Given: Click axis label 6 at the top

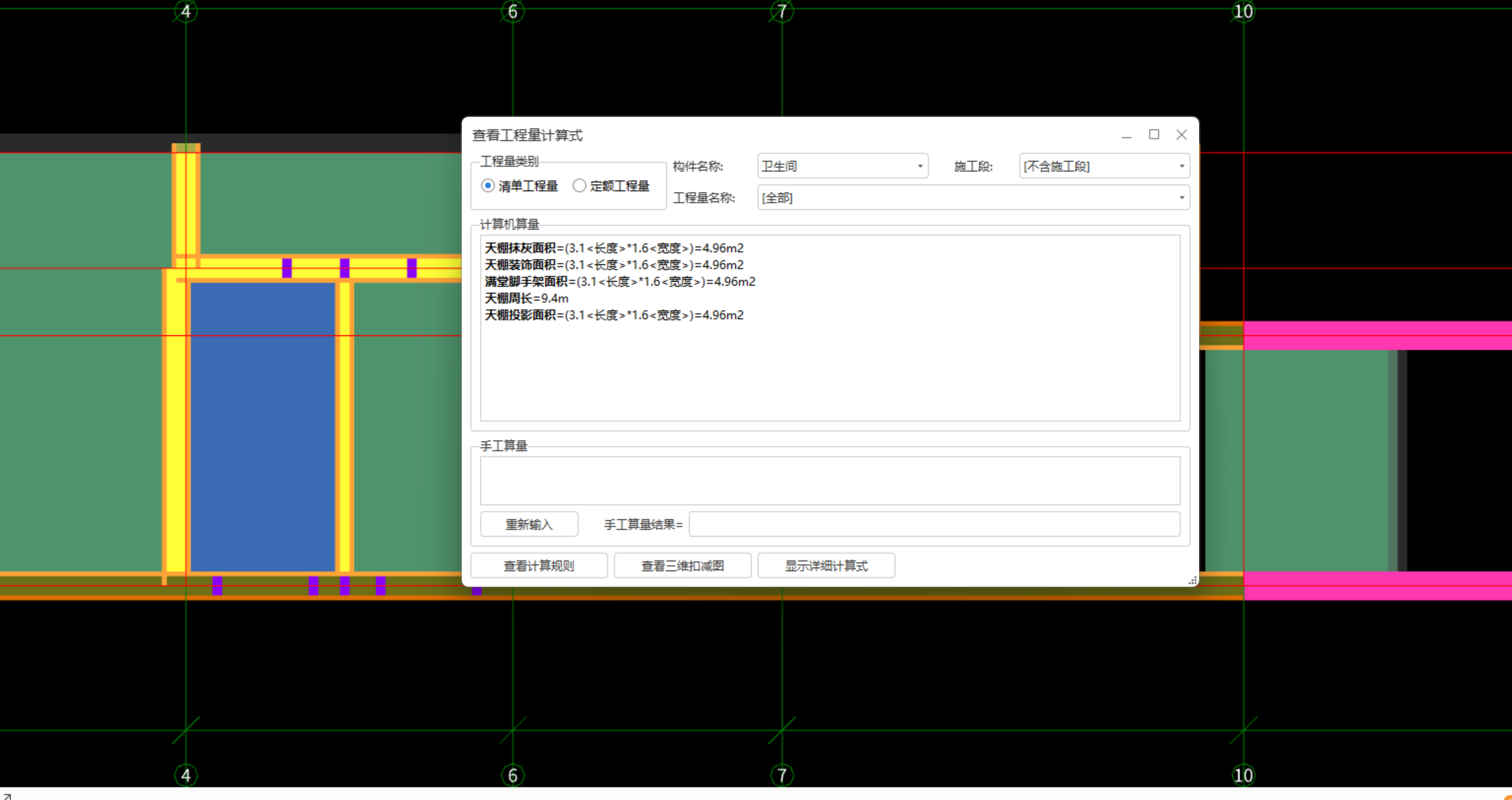Looking at the screenshot, I should tap(512, 11).
